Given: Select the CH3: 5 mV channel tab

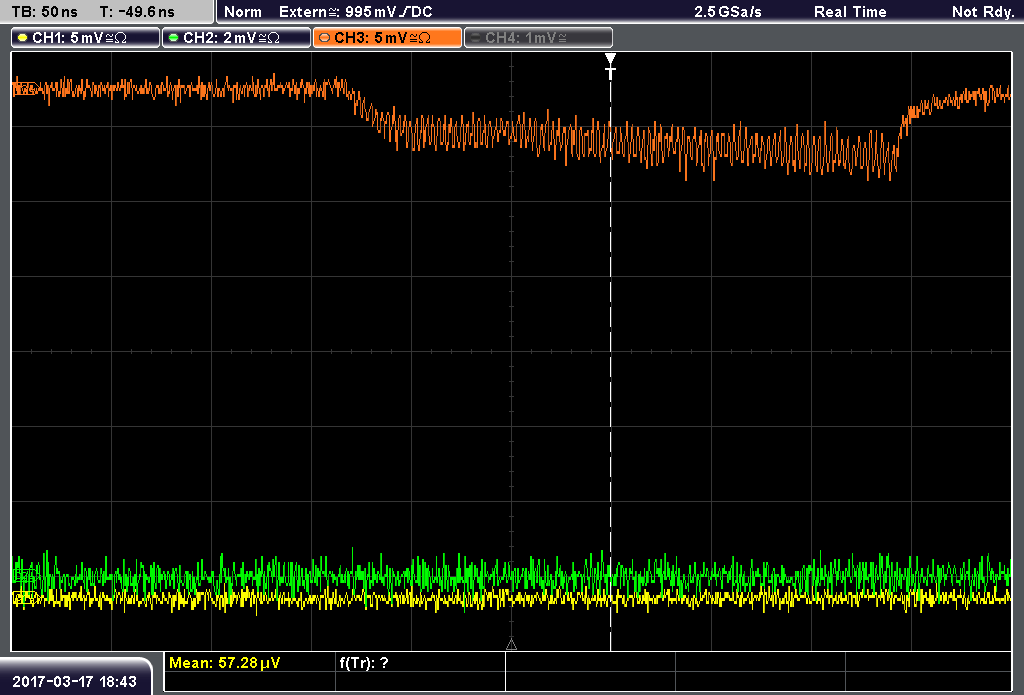Looking at the screenshot, I should [x=387, y=38].
